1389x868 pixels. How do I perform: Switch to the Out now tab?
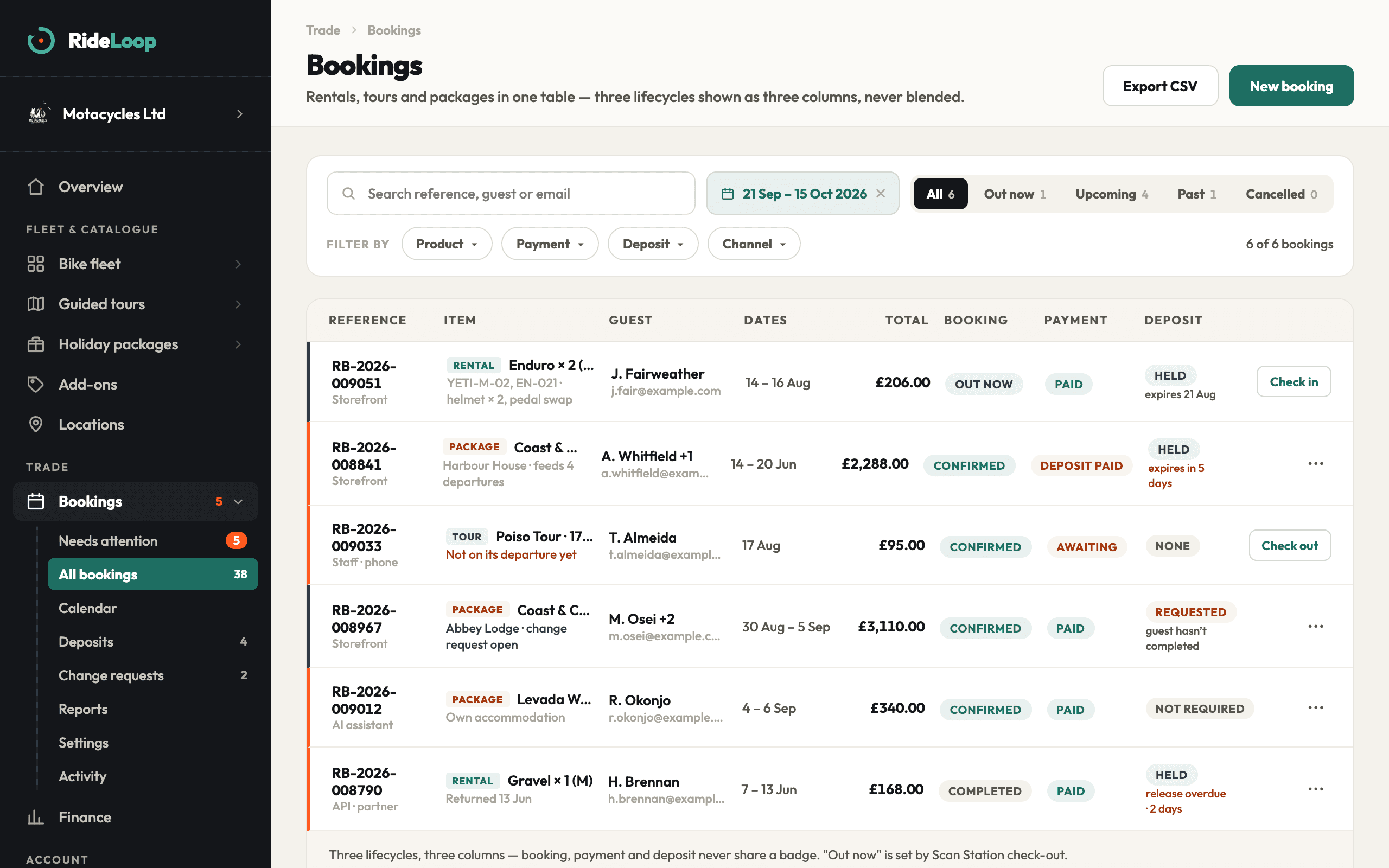pos(1015,194)
